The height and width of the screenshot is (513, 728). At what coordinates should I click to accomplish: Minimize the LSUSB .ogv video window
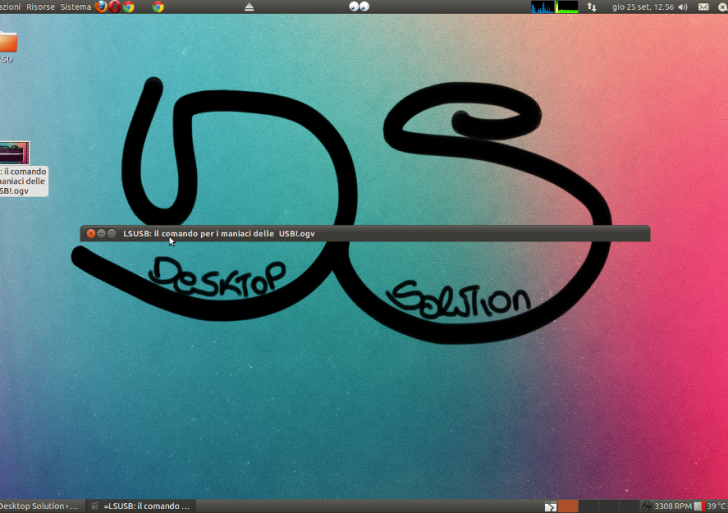coord(101,234)
